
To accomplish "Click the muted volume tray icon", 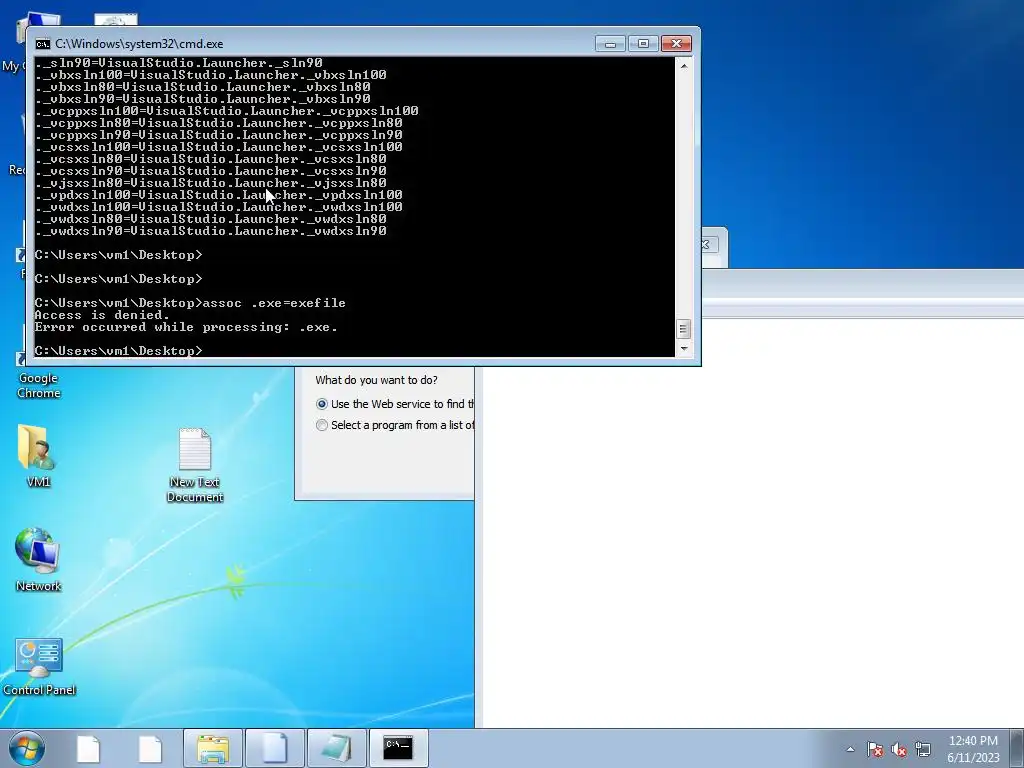I will coord(899,749).
